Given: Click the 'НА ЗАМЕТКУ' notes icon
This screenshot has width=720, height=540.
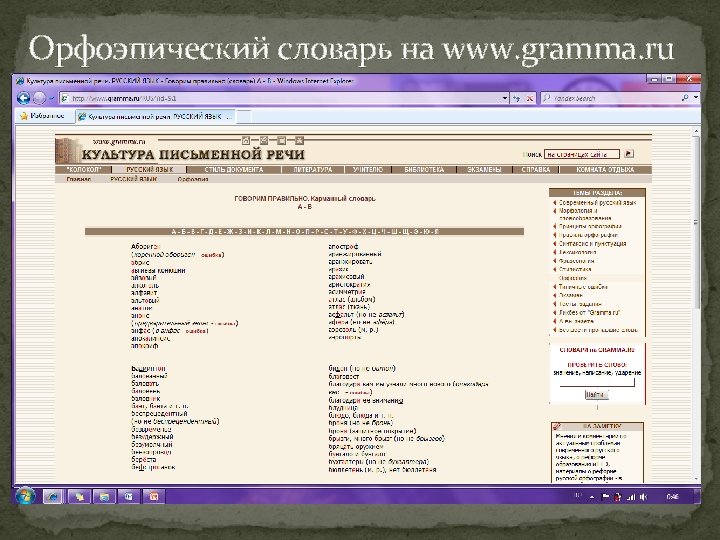Looking at the screenshot, I should click(x=557, y=426).
